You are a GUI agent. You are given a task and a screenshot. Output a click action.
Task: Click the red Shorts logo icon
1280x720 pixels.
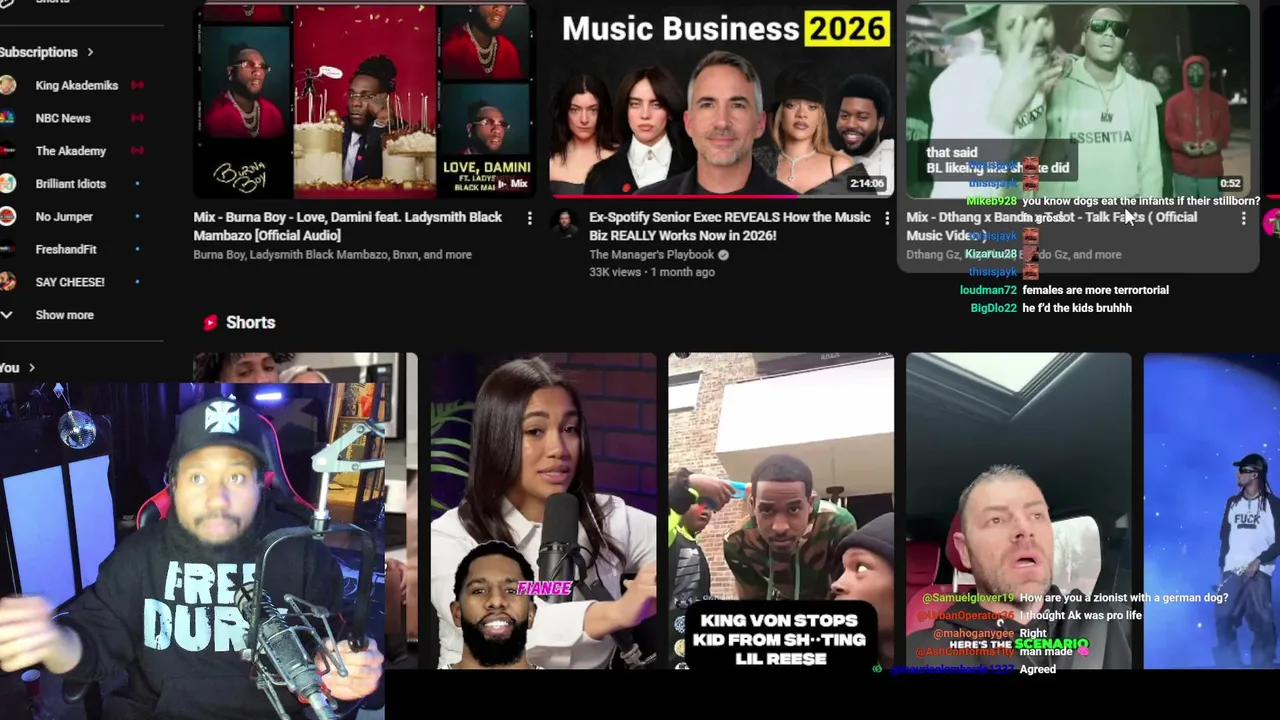pyautogui.click(x=210, y=322)
